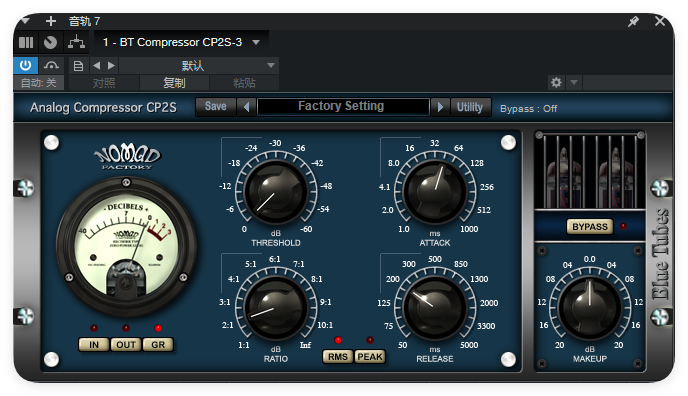Click the Factory Setting preset name display
This screenshot has width=688, height=396.
click(343, 107)
